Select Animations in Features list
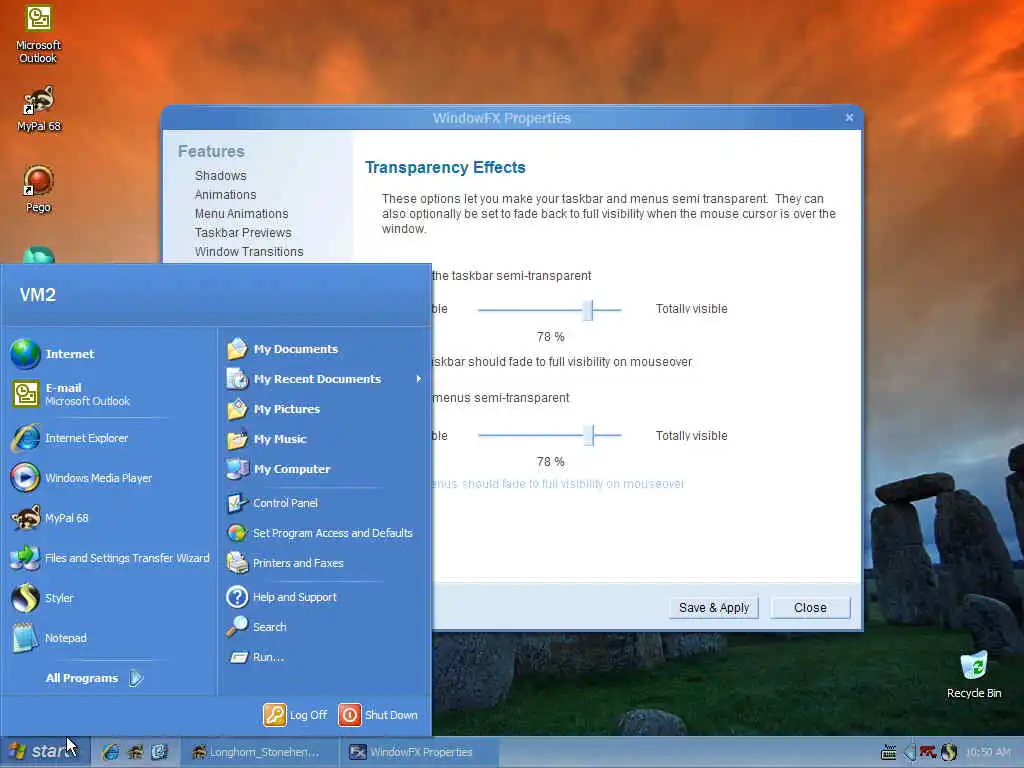1024x768 pixels. (225, 195)
